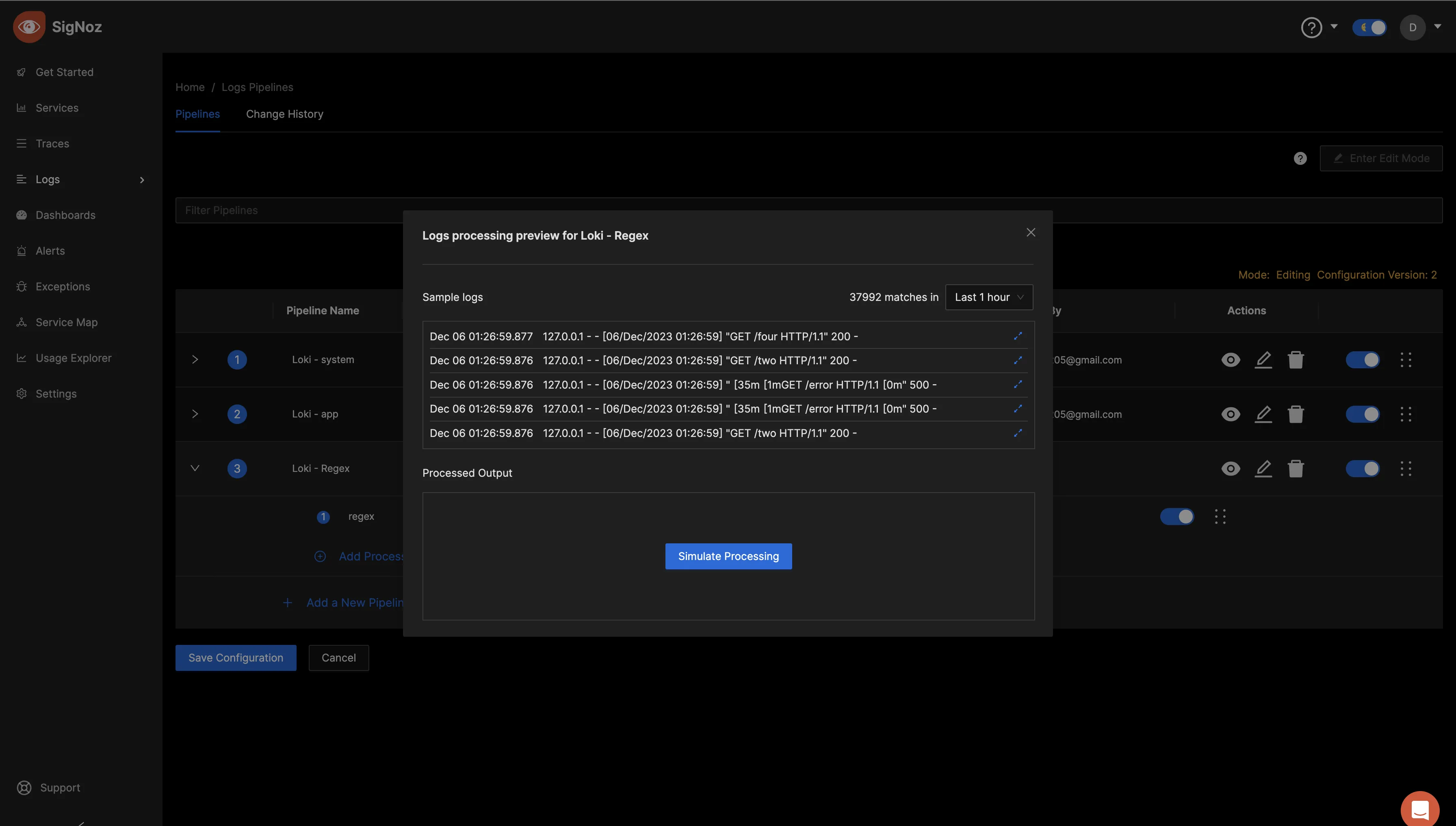This screenshot has width=1456, height=826.
Task: Open Logs in sidebar
Action: 47,179
